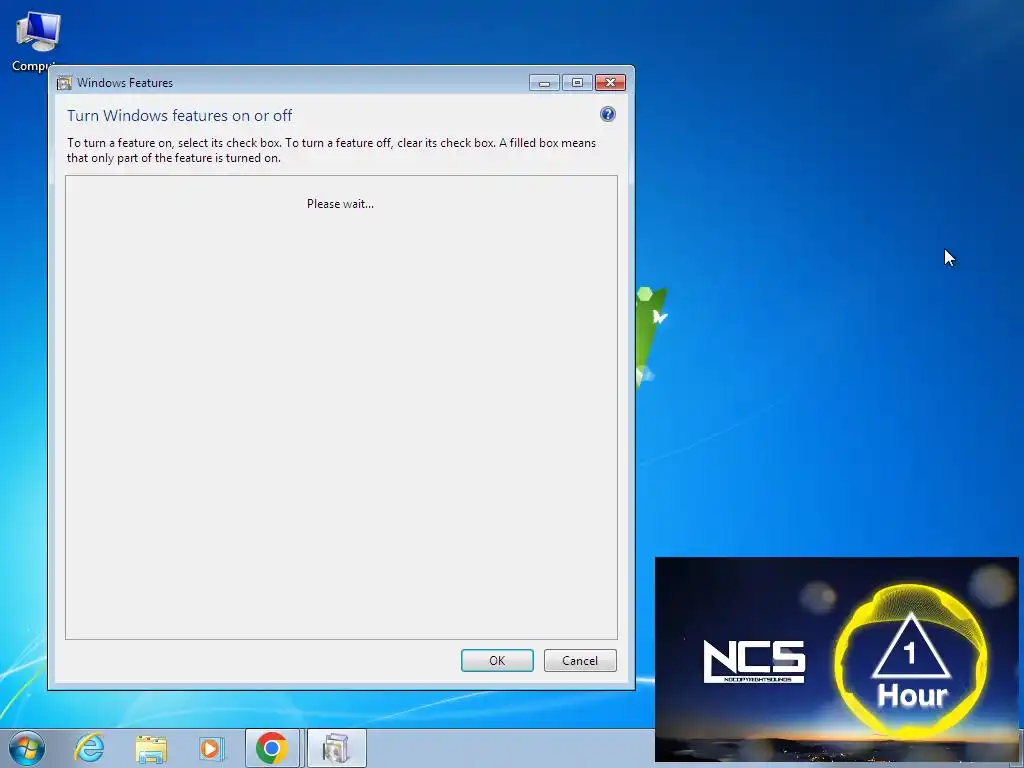Viewport: 1024px width, 768px height.
Task: Minimize the Windows Features window
Action: [x=544, y=83]
